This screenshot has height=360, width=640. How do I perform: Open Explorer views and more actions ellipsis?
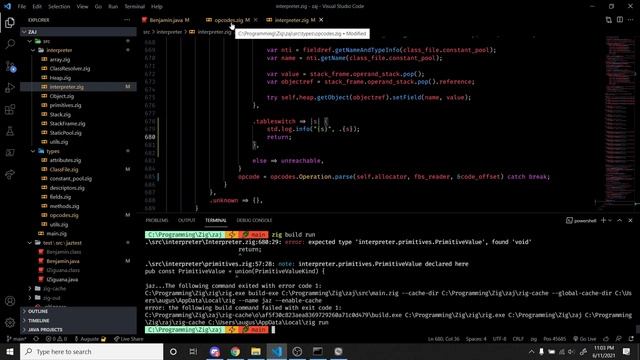[127, 20]
